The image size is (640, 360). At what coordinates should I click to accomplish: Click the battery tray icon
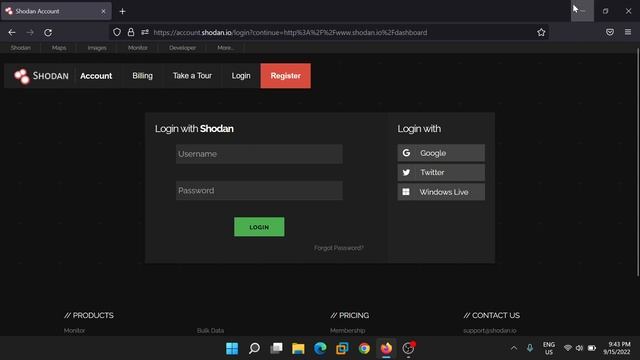[592, 348]
